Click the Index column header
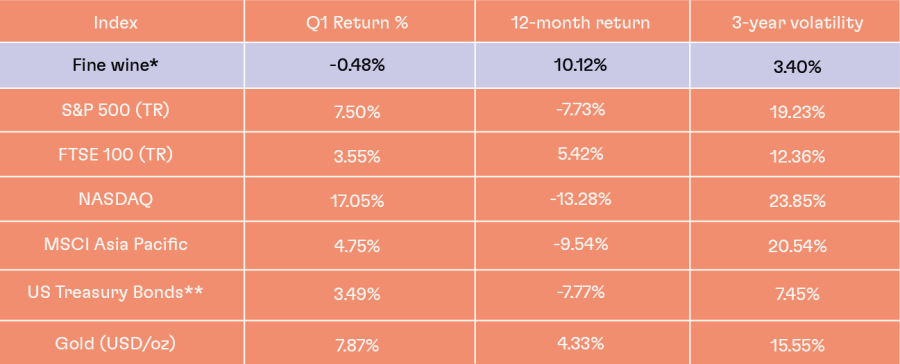 pos(115,23)
